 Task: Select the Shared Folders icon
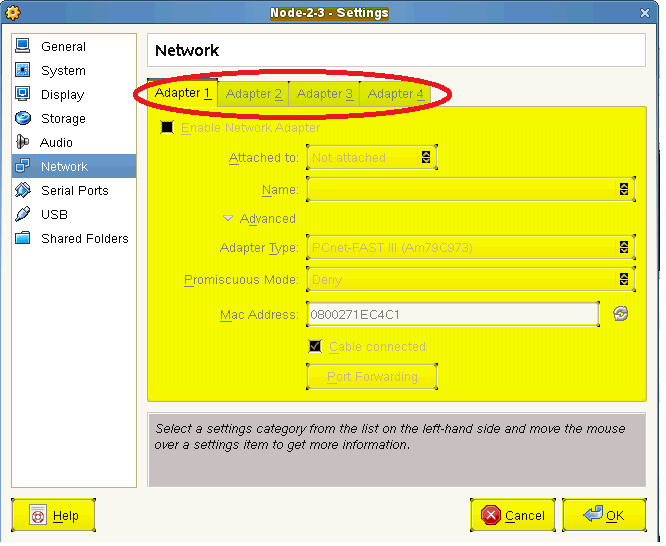22,239
